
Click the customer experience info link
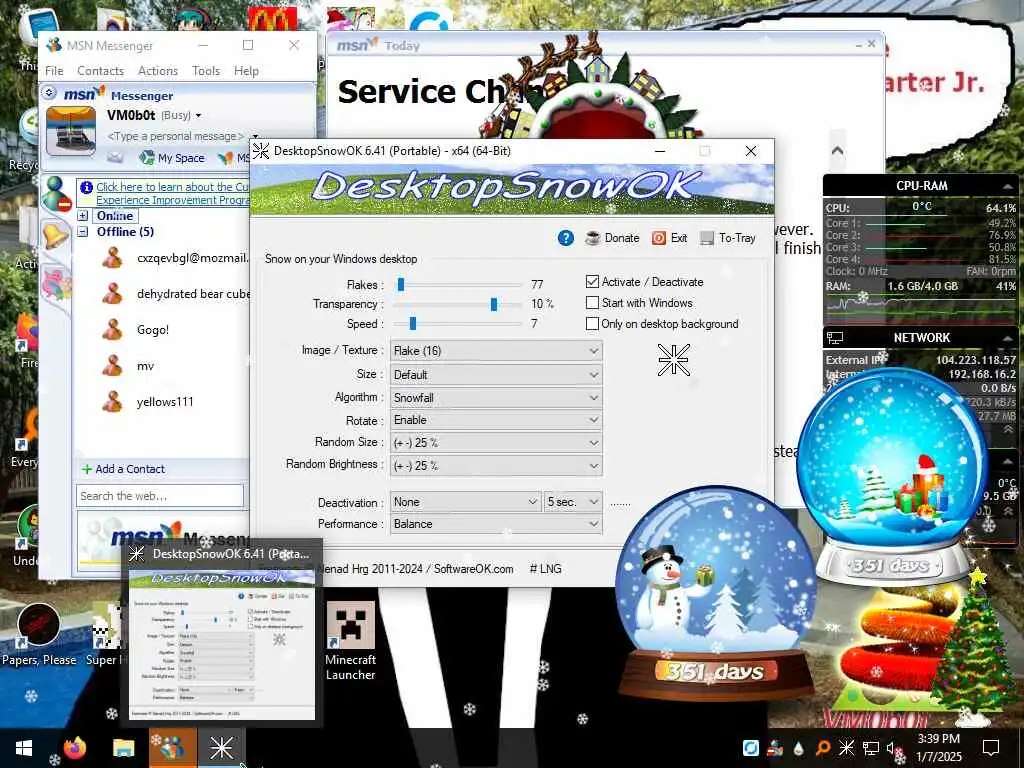172,193
